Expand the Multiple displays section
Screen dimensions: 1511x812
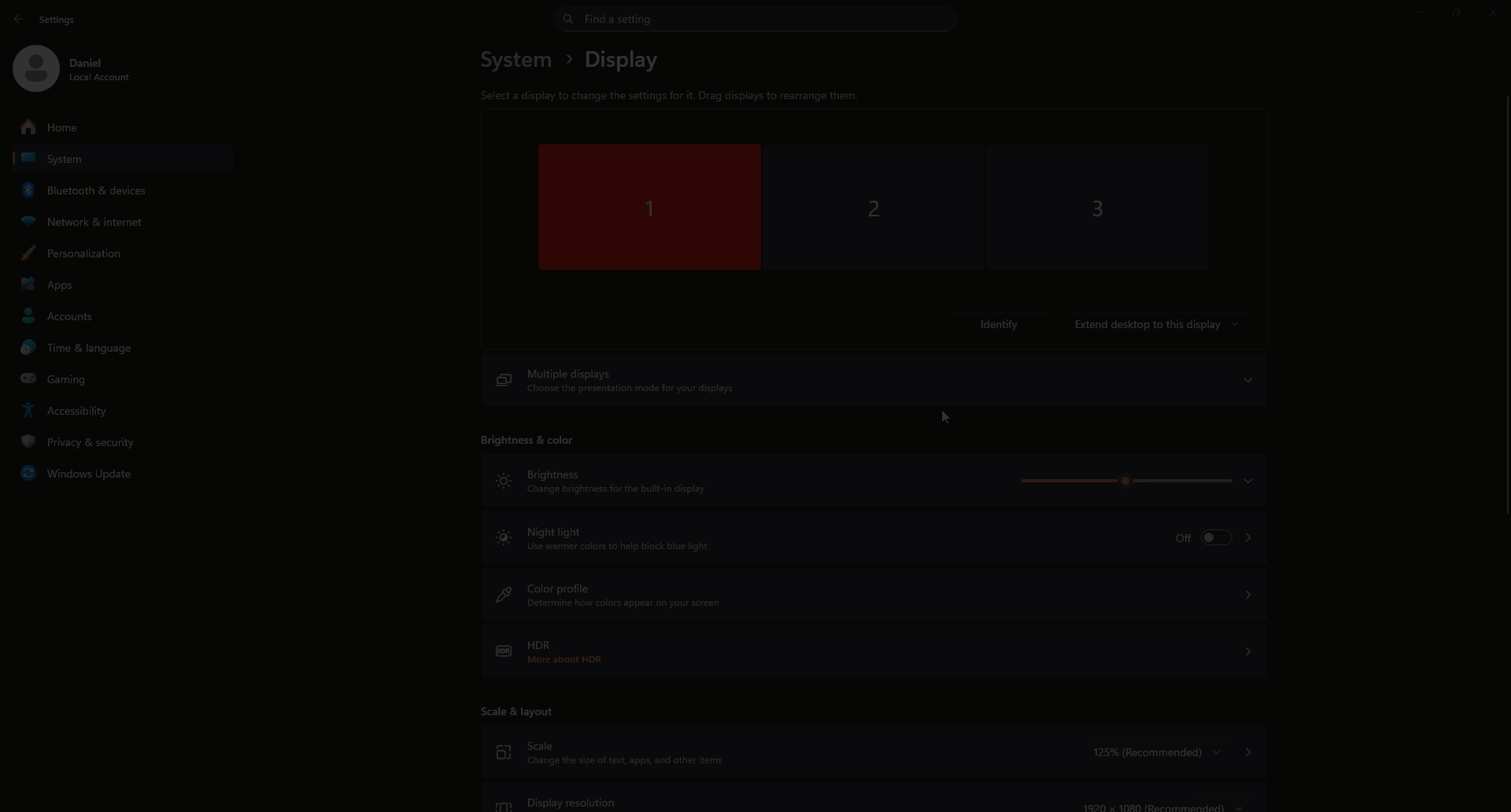pyautogui.click(x=1248, y=380)
